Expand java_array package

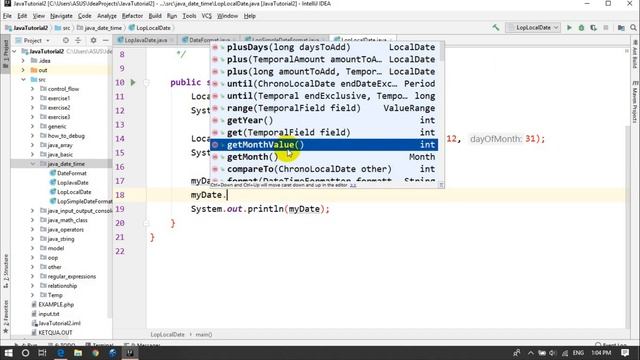[x=32, y=145]
